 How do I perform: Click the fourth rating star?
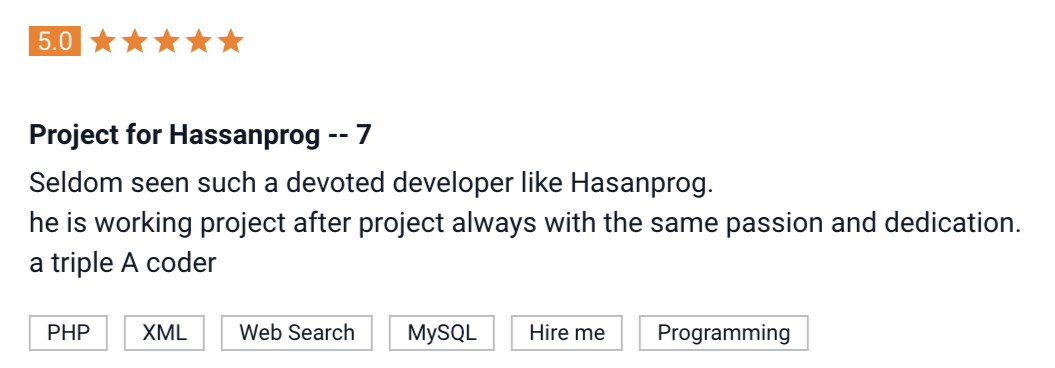[198, 41]
